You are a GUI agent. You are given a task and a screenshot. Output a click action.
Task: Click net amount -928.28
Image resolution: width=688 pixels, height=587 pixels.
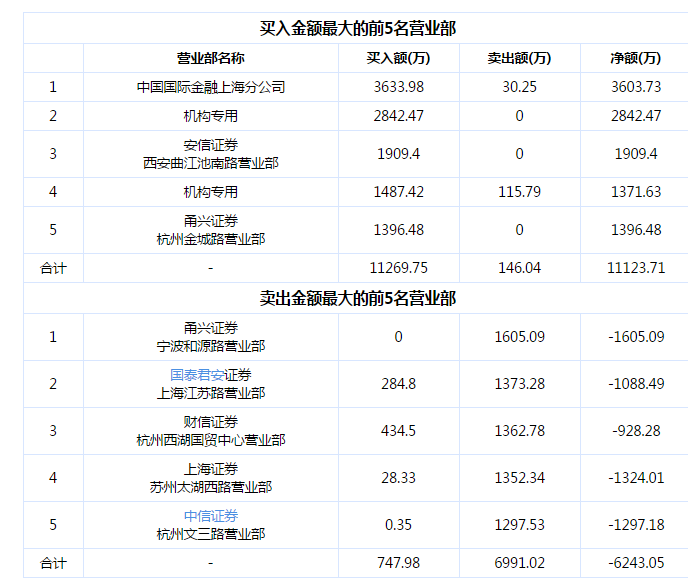pos(636,431)
